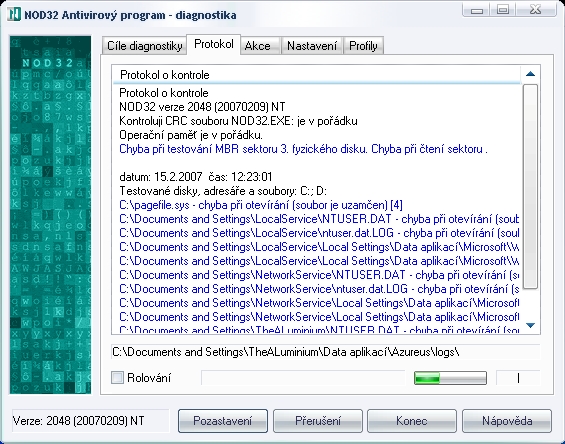Click the NOD32 matrix banner image
This screenshot has width=565, height=444.
50,214
